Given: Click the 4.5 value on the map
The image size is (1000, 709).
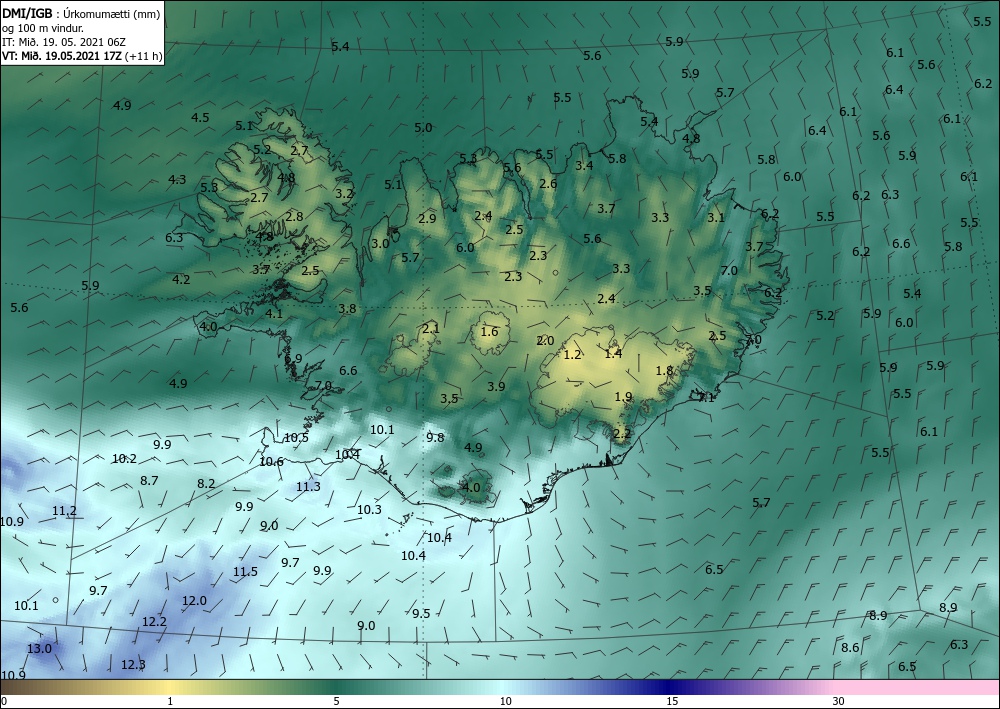Looking at the screenshot, I should pos(200,117).
